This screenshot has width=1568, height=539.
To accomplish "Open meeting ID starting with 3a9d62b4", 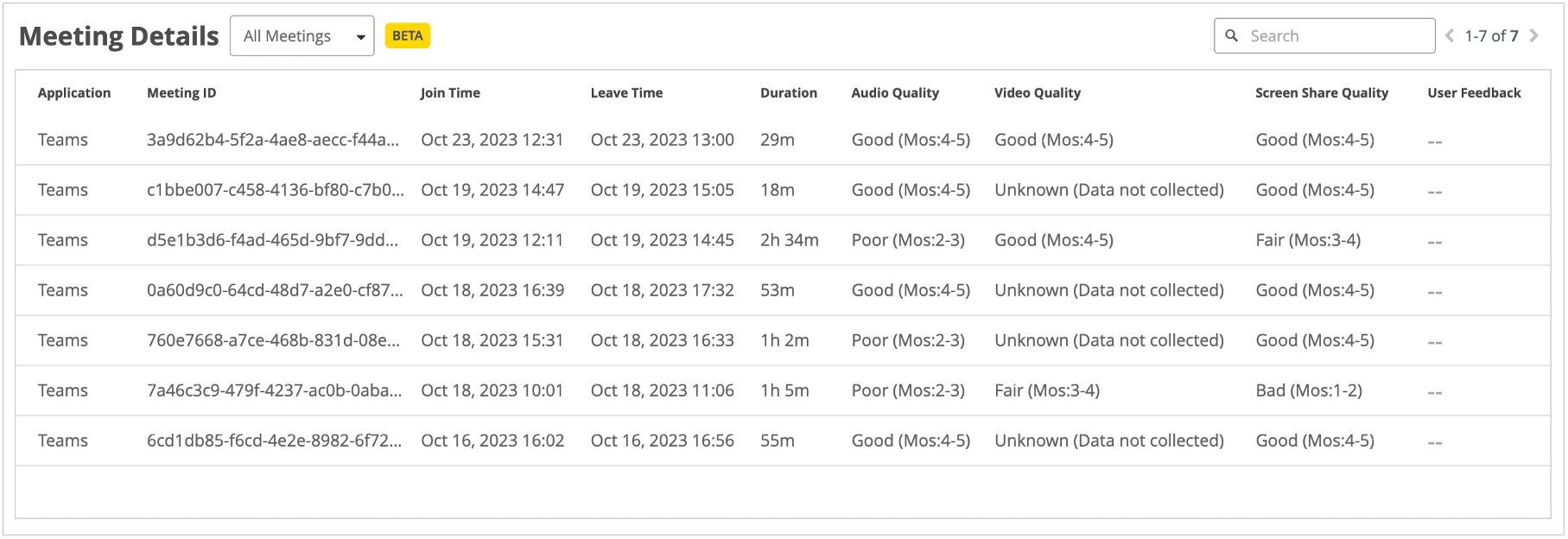I will 272,140.
